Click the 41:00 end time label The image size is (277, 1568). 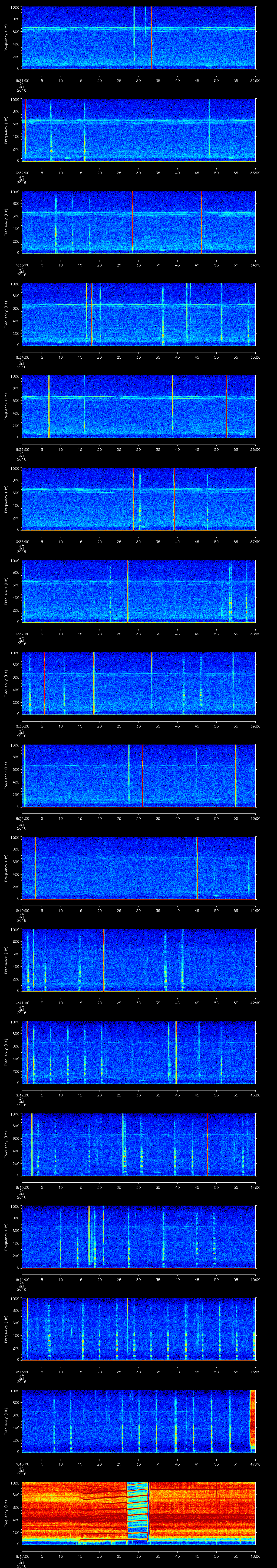point(255,910)
